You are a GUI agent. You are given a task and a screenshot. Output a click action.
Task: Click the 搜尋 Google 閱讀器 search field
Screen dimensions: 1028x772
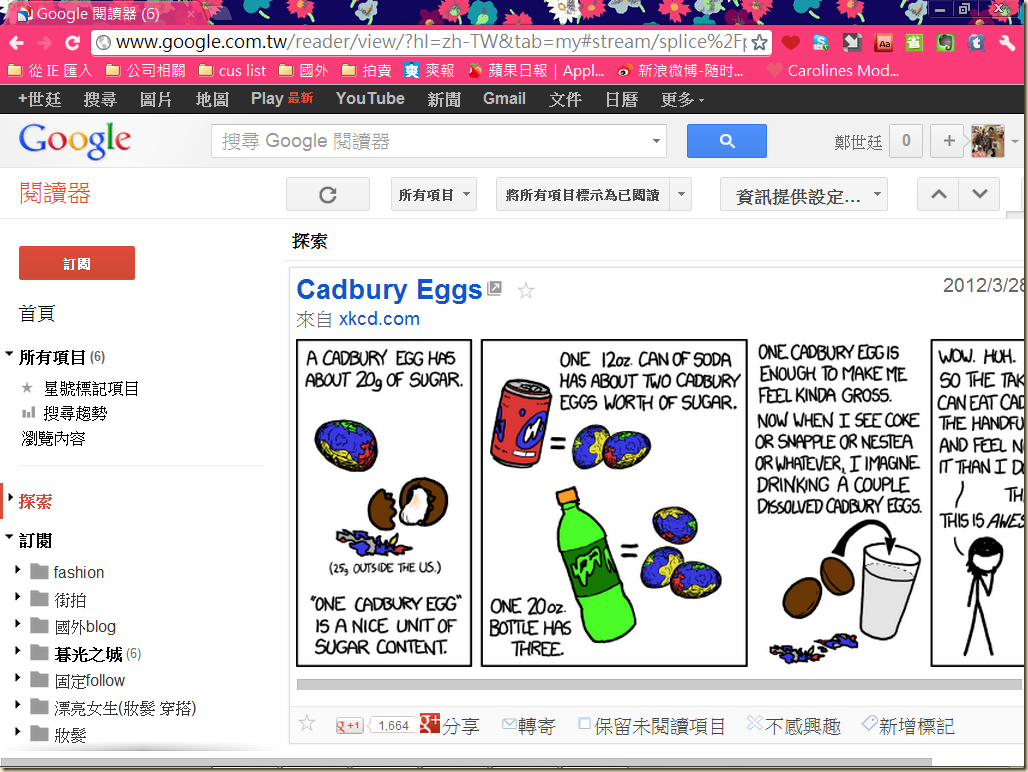click(433, 141)
